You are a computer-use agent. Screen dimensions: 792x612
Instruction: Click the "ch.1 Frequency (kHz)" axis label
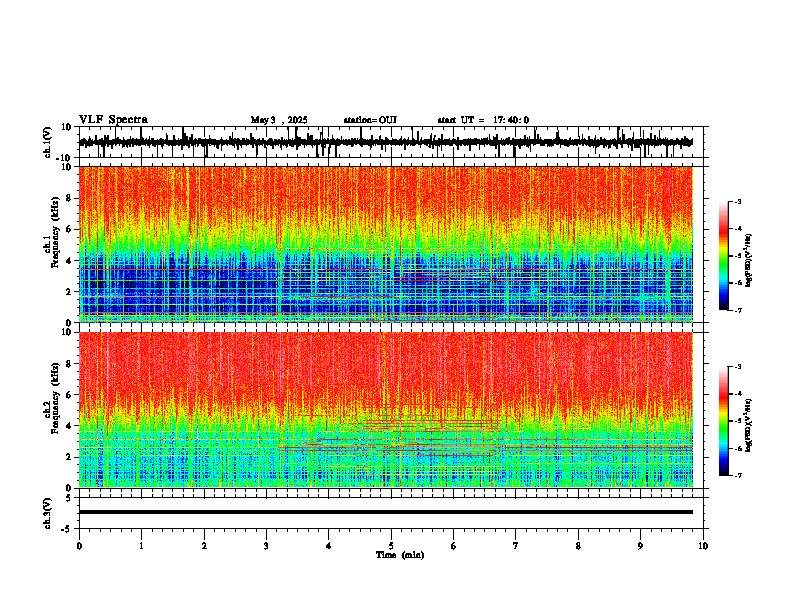[x=51, y=232]
